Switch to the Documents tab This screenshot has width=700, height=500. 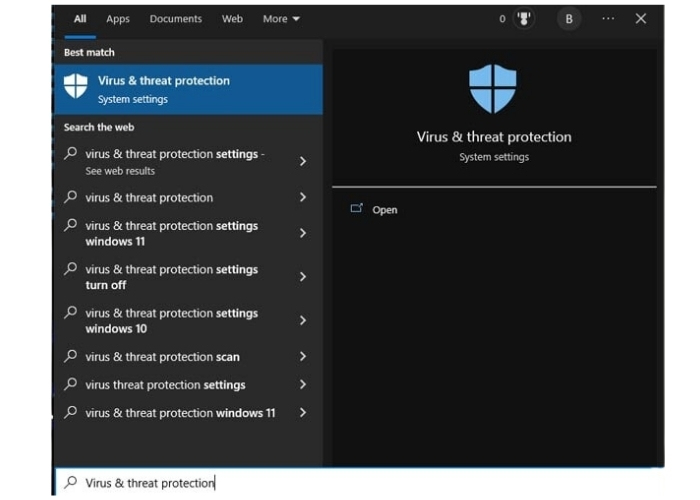175,19
